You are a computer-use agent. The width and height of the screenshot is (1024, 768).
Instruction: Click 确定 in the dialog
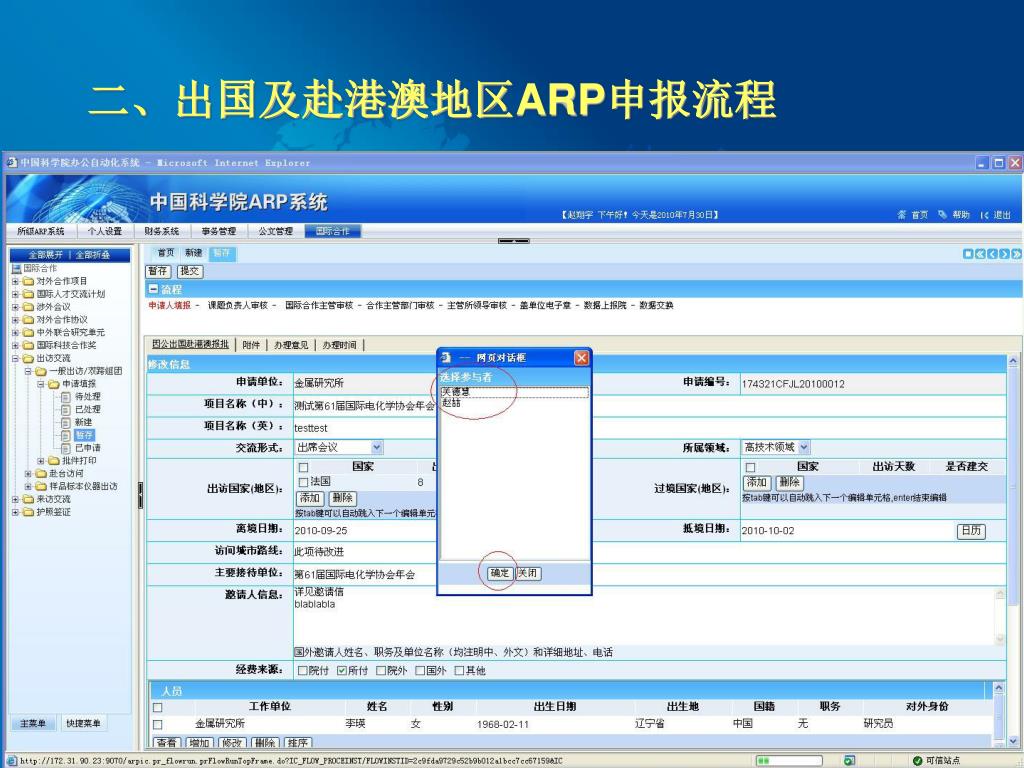(500, 573)
